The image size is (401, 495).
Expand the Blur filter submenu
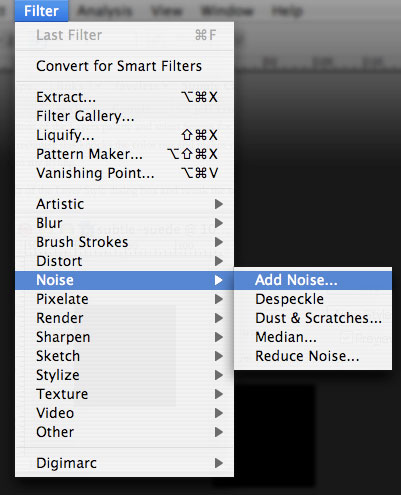124,223
